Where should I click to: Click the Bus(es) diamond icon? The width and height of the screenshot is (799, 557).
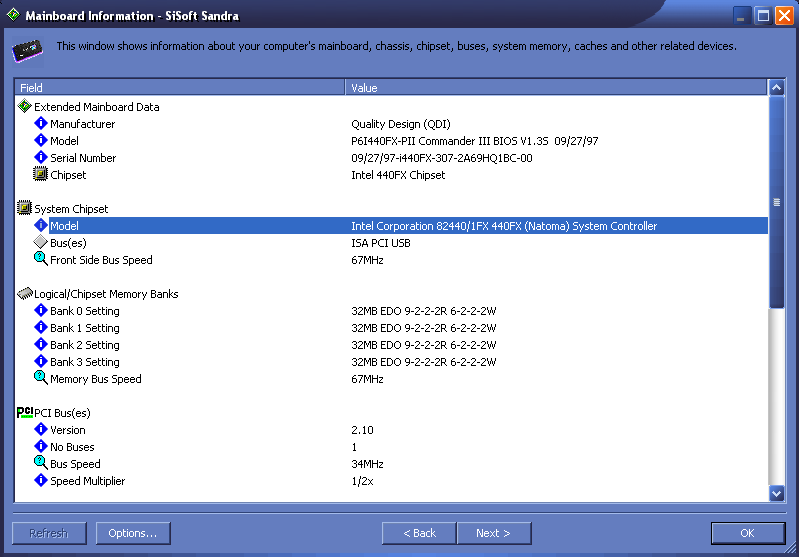coord(41,243)
